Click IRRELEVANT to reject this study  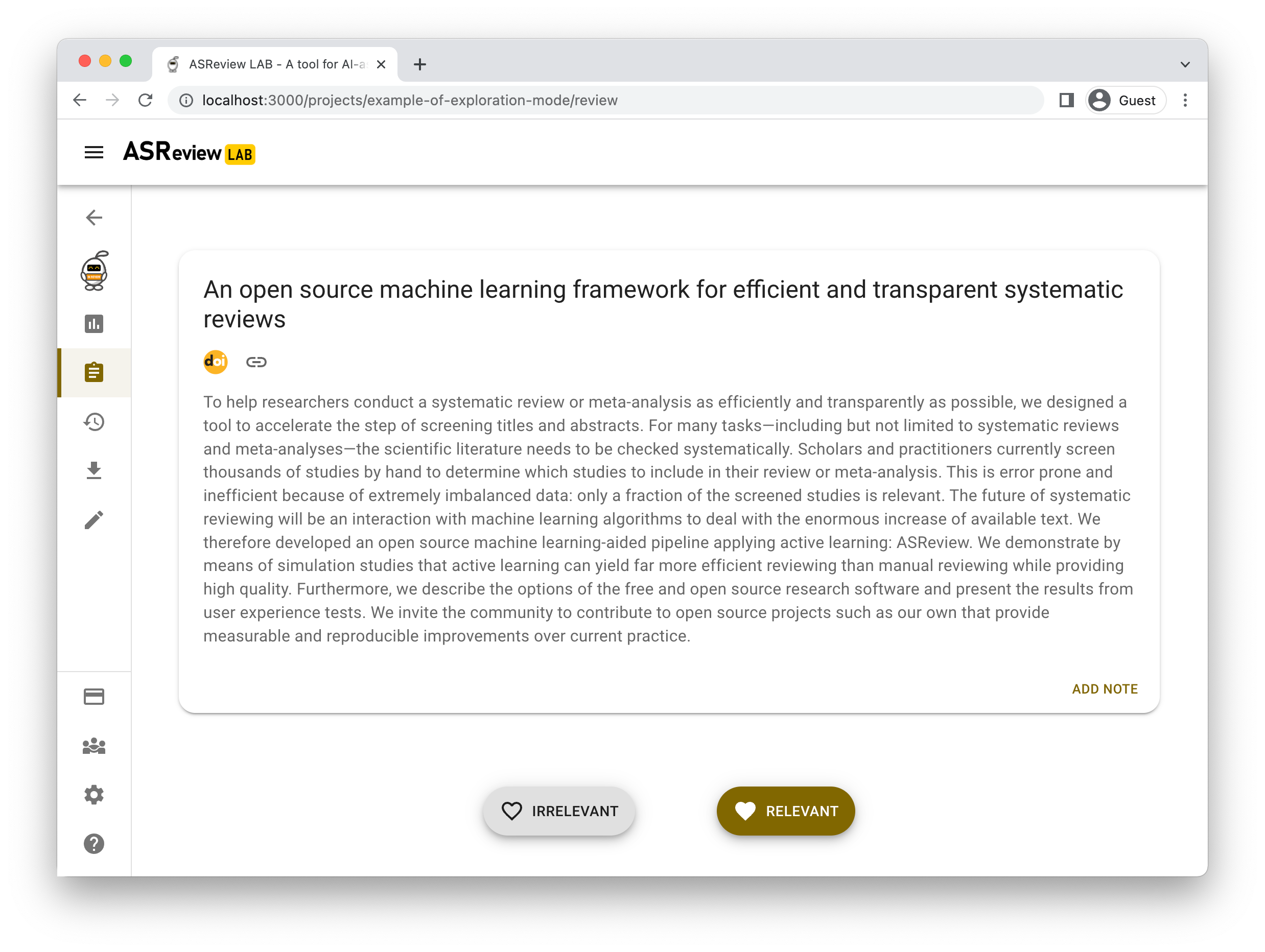tap(557, 811)
